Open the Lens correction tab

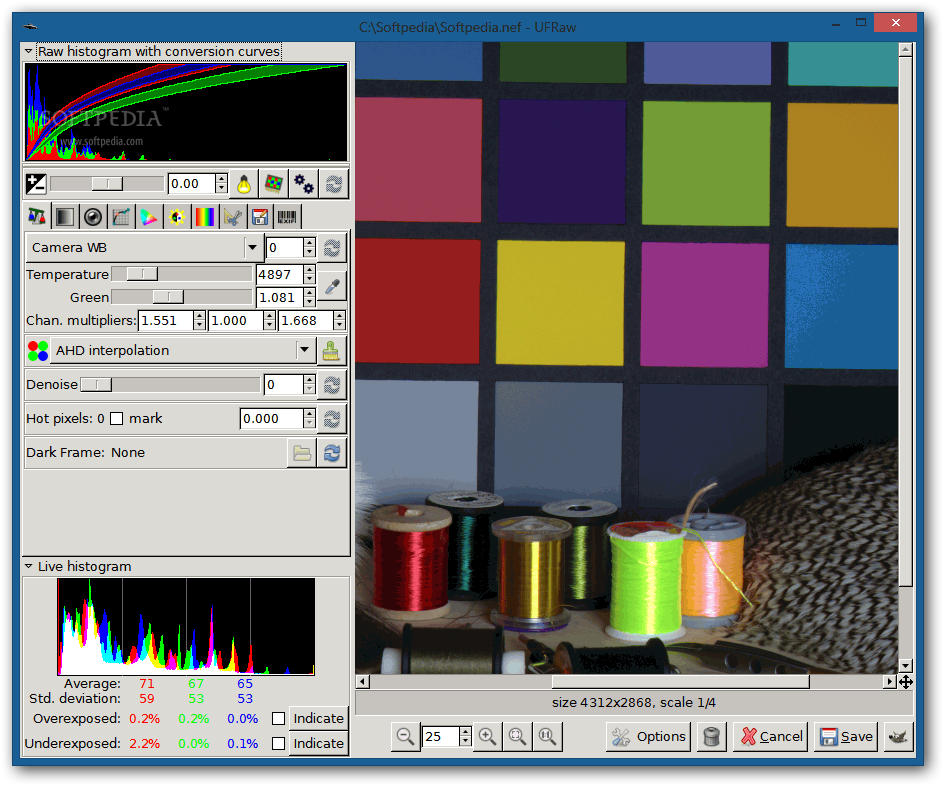coord(93,217)
